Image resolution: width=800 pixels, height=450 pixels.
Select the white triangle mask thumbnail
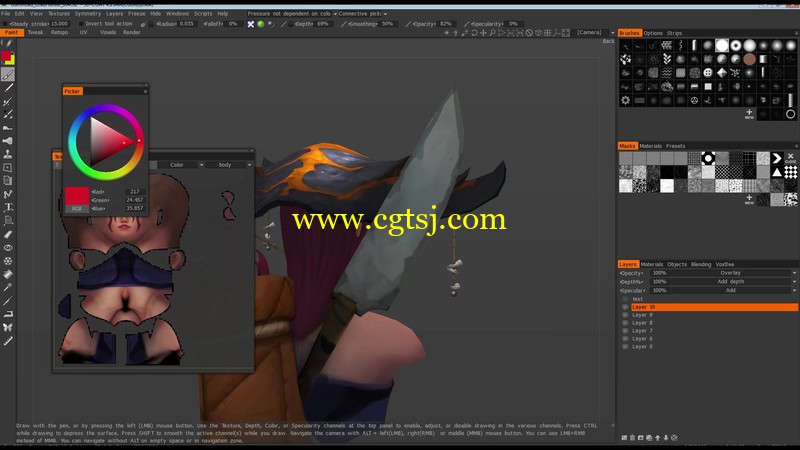777,172
